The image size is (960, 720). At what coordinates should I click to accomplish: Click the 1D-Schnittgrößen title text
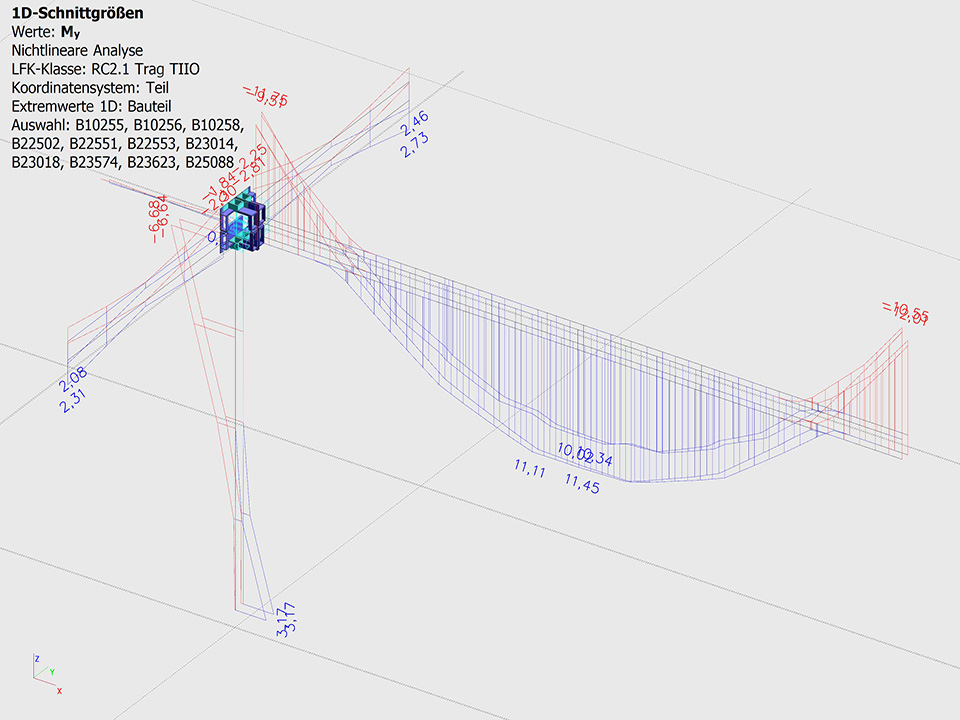[x=76, y=13]
